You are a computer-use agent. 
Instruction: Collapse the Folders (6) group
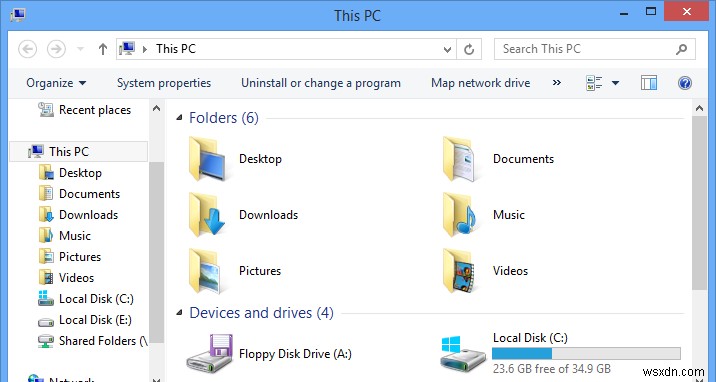coord(179,118)
